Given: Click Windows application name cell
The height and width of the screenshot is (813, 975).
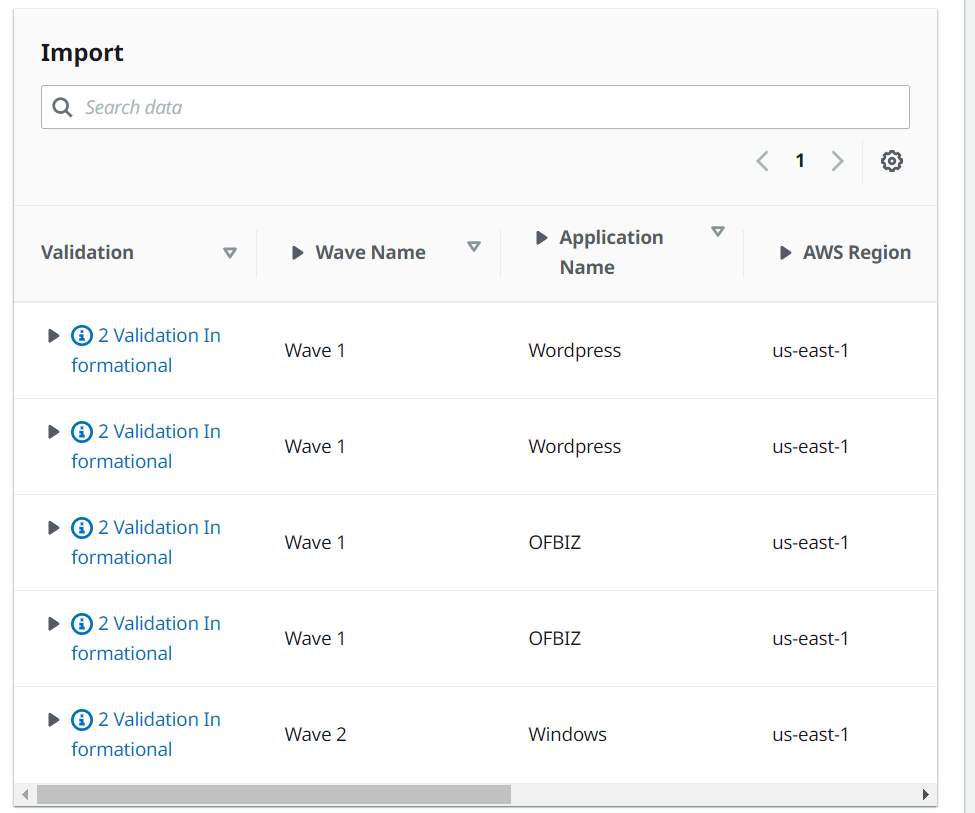Looking at the screenshot, I should click(567, 735).
